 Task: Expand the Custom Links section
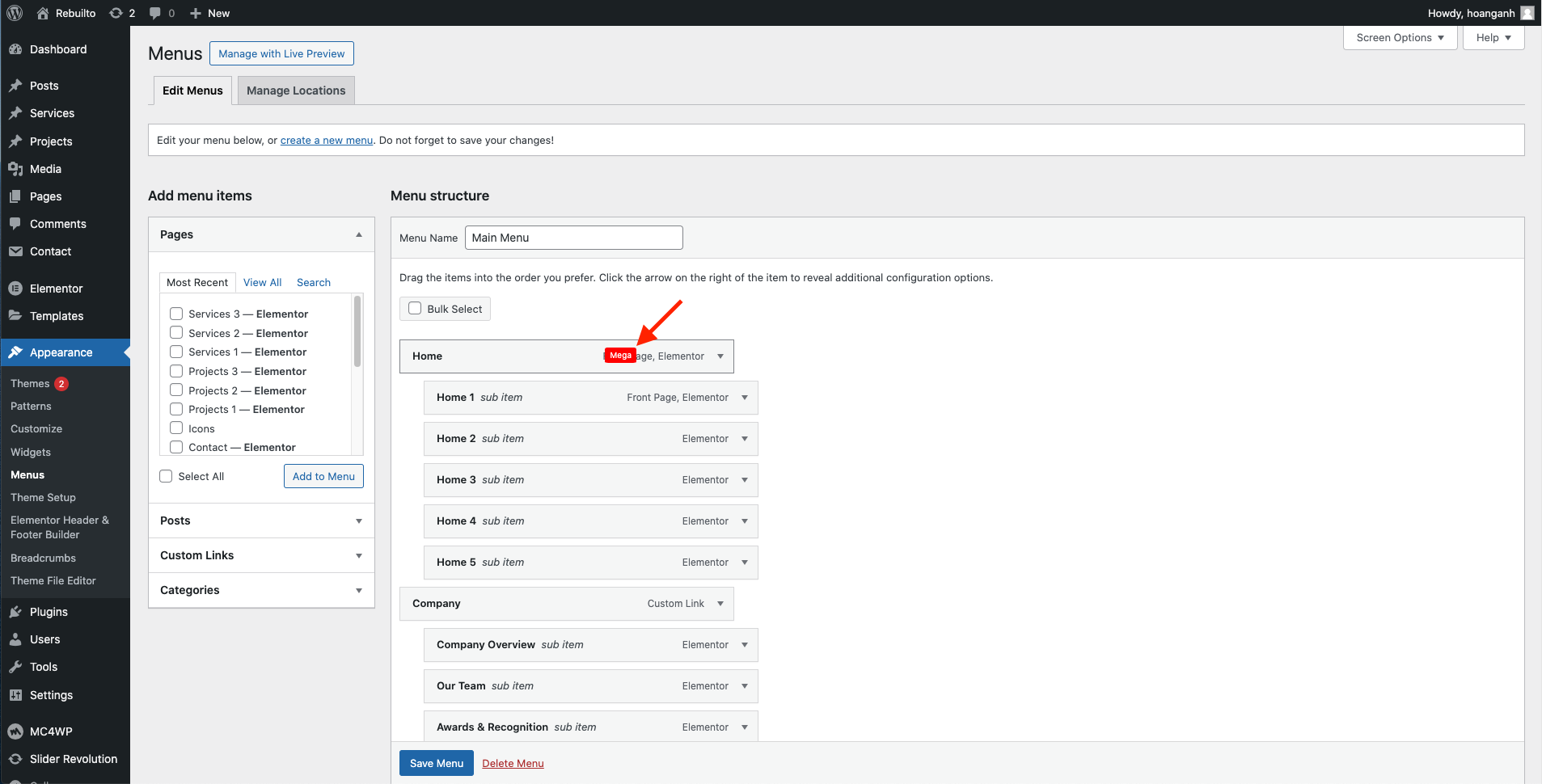click(358, 555)
